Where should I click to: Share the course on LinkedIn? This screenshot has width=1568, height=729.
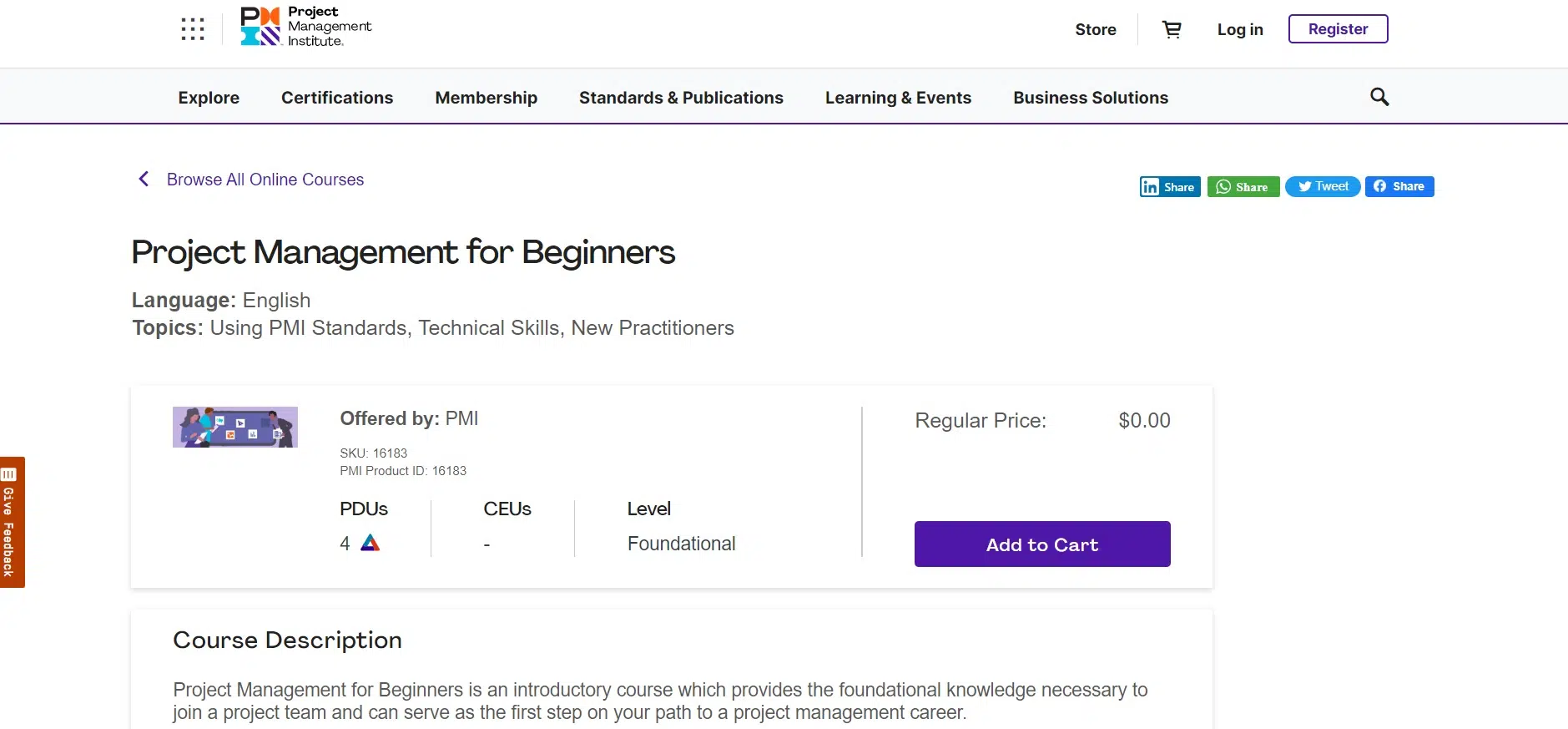tap(1169, 187)
